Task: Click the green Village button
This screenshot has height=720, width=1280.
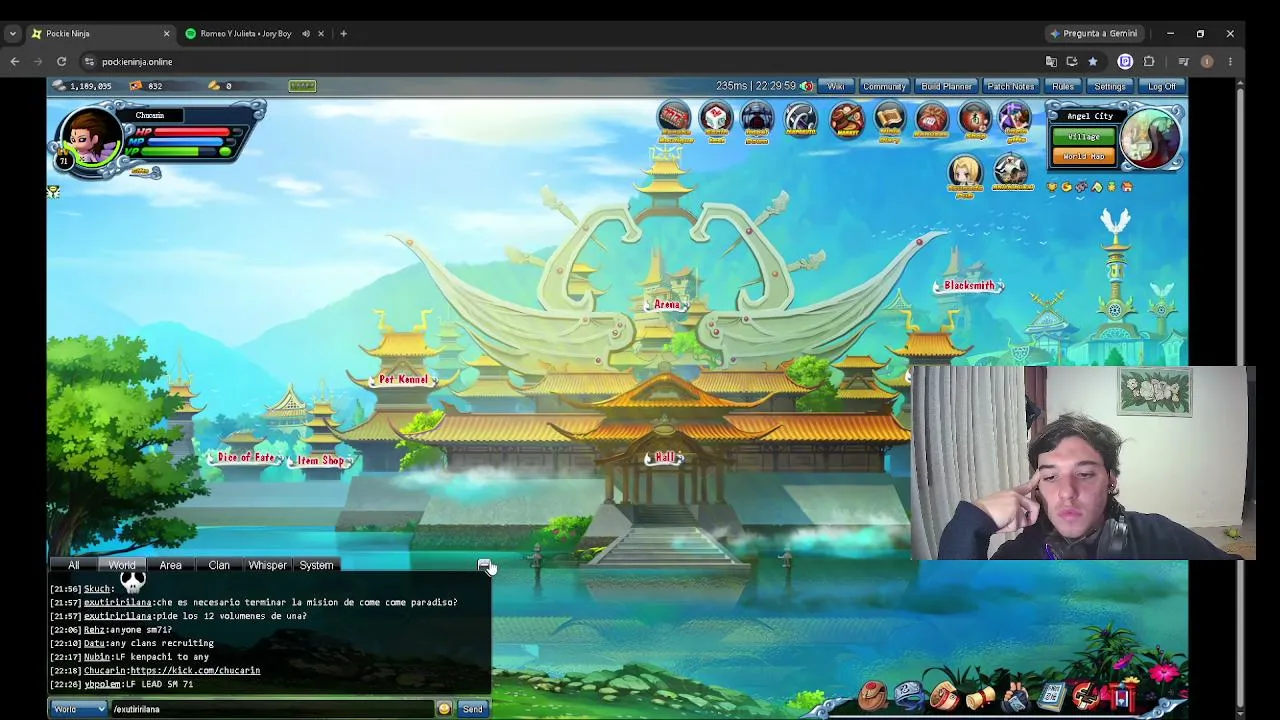Action: click(x=1084, y=137)
